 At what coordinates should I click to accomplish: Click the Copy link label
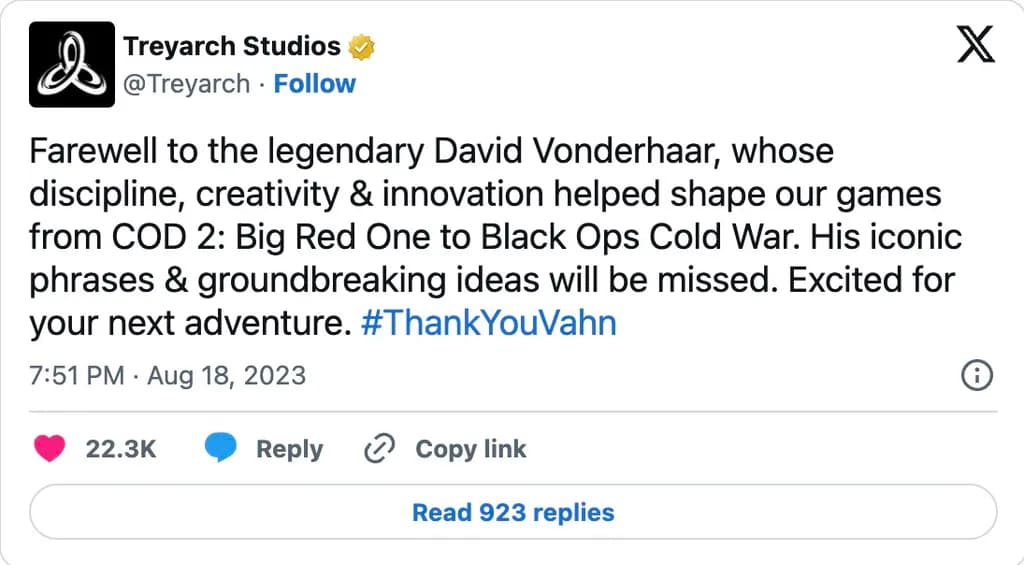pyautogui.click(x=470, y=449)
